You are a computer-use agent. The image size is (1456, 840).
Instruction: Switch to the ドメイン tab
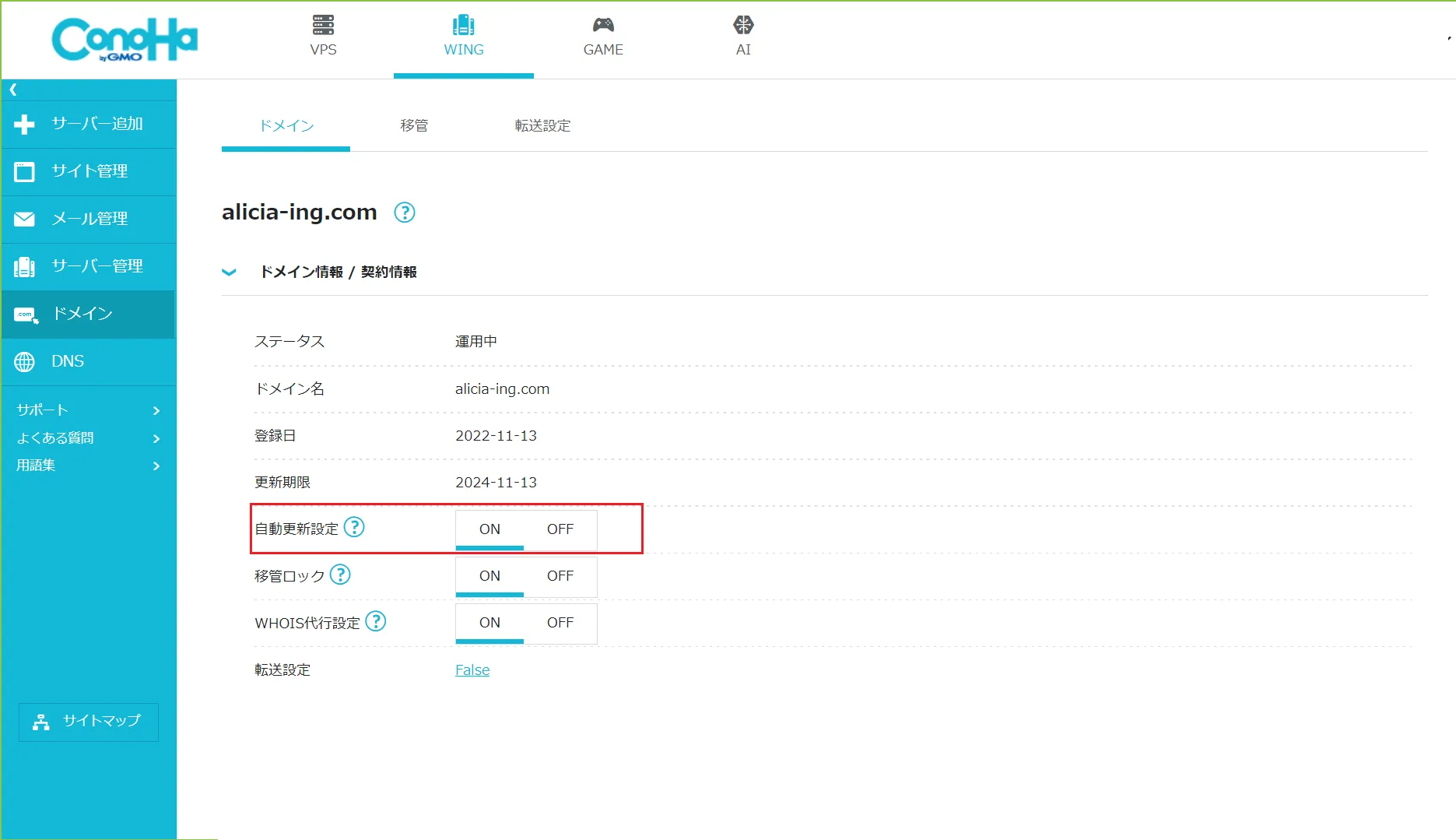[x=286, y=126]
